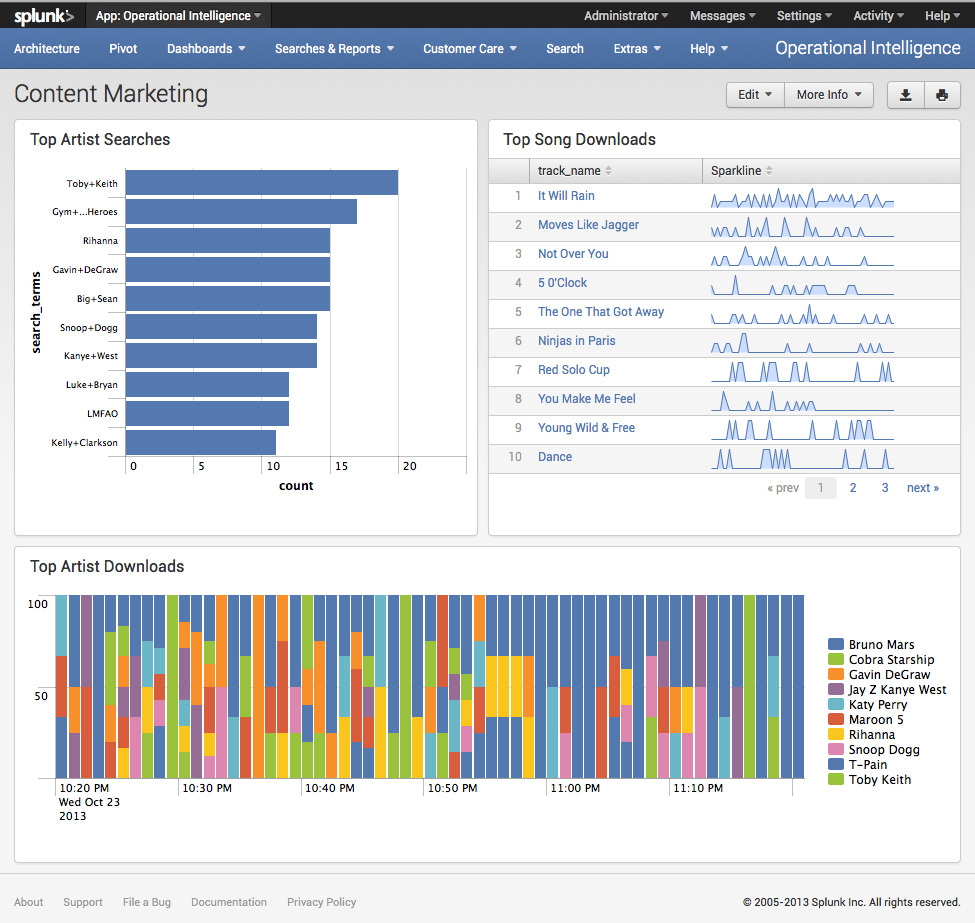Click the Kanye+West bar
This screenshot has height=923, width=975.
coord(221,356)
